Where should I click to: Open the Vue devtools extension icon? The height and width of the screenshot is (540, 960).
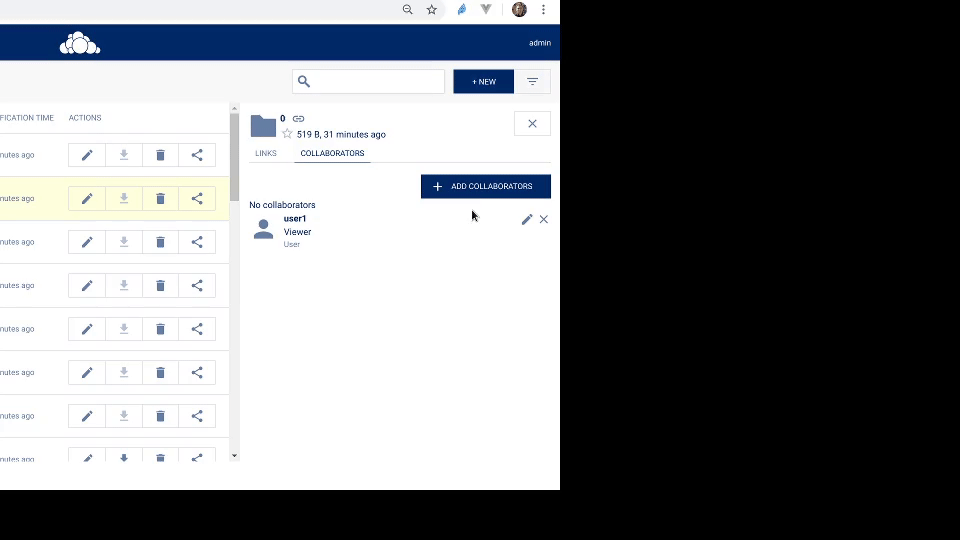tap(486, 9)
